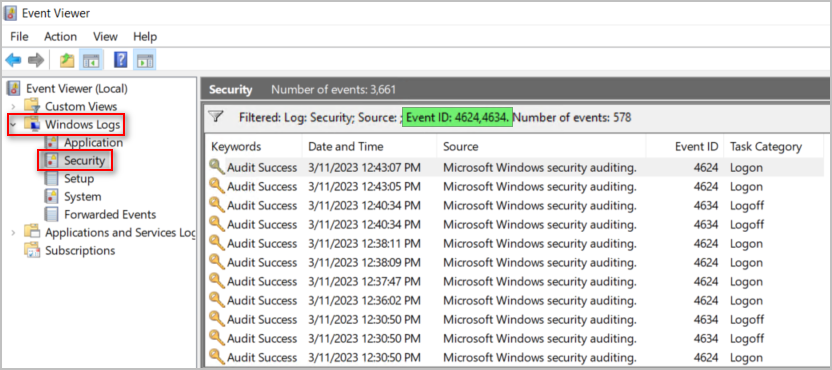Click key icon of 12:43:07 PM event

[x=216, y=167]
